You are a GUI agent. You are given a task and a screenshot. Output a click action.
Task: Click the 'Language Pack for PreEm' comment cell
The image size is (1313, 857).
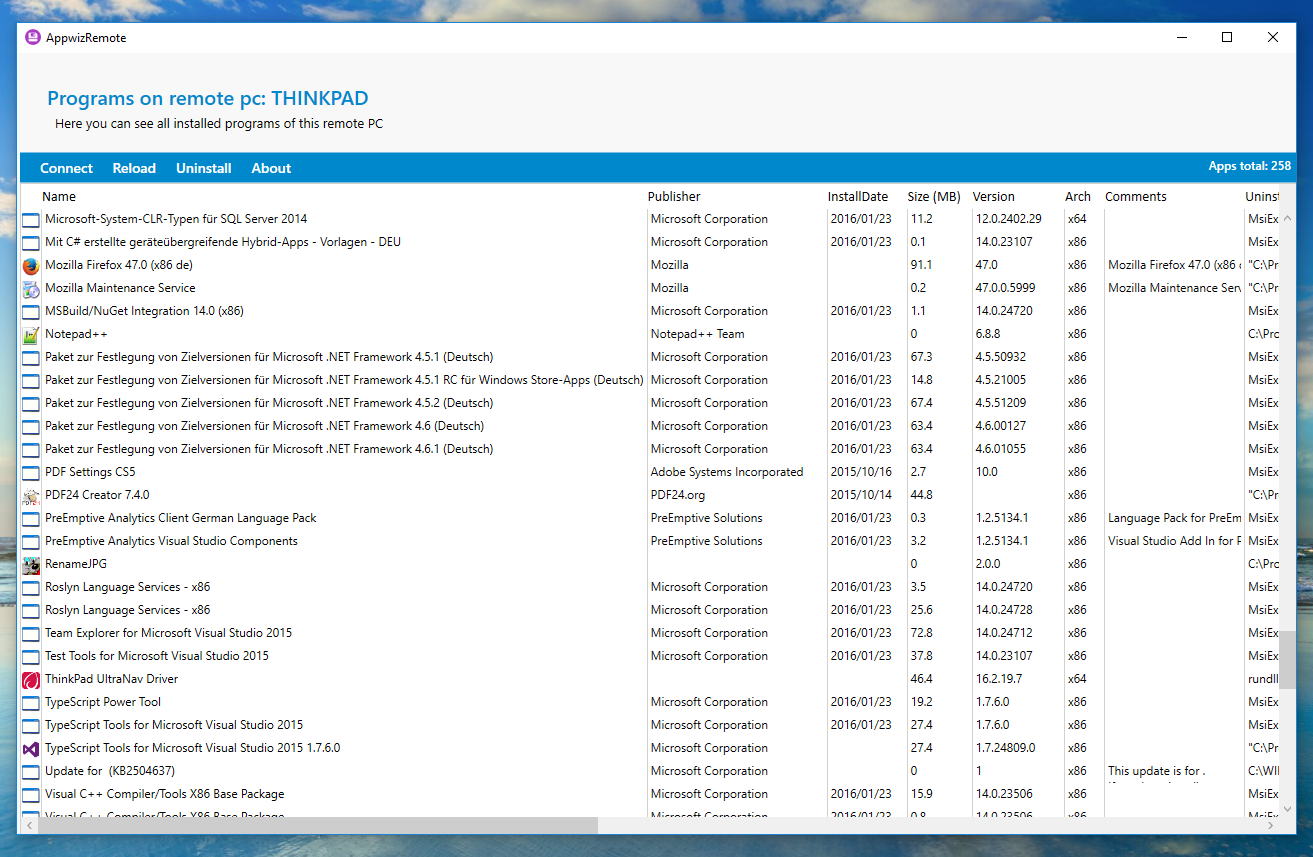pyautogui.click(x=1174, y=518)
